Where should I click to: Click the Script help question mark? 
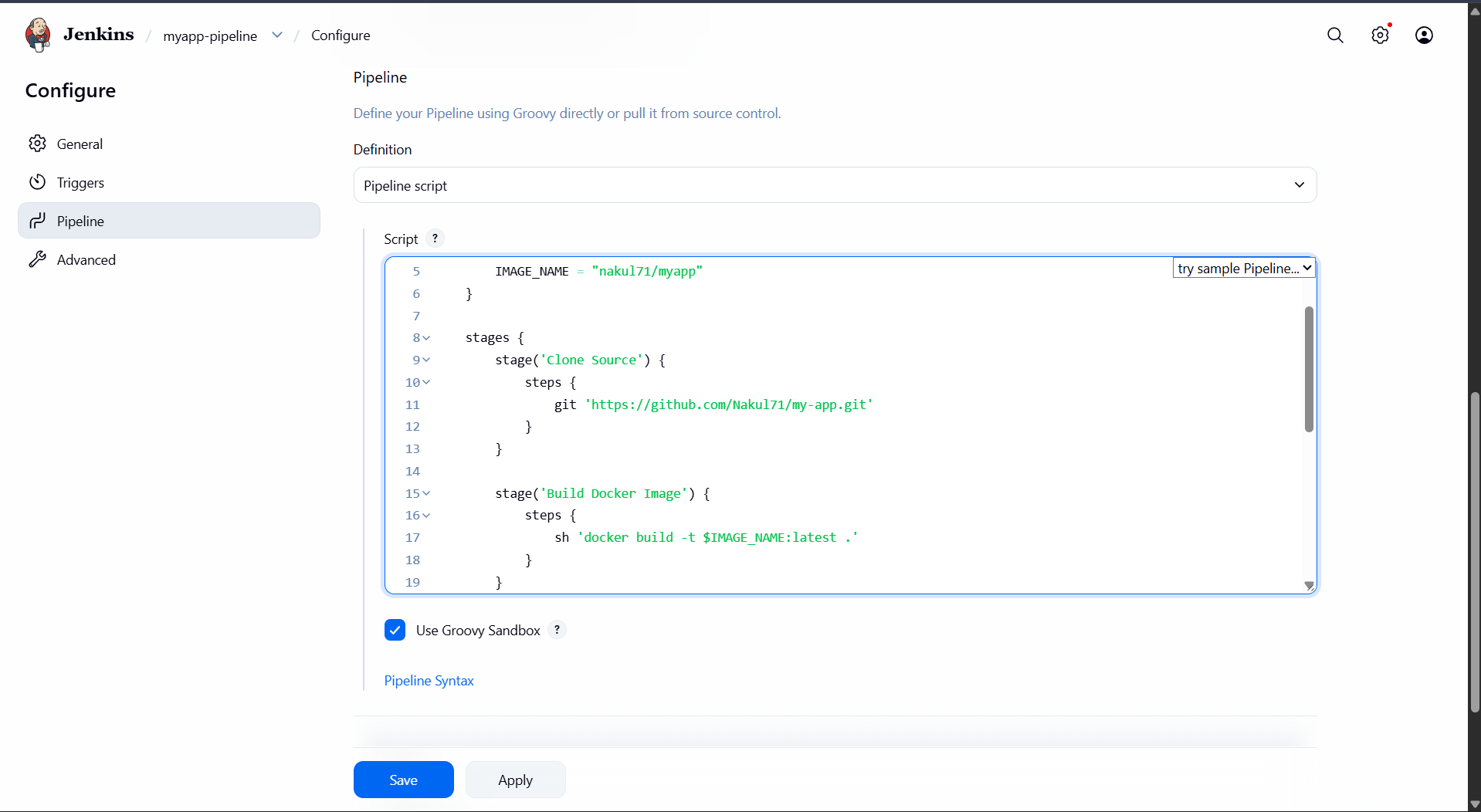pyautogui.click(x=435, y=239)
